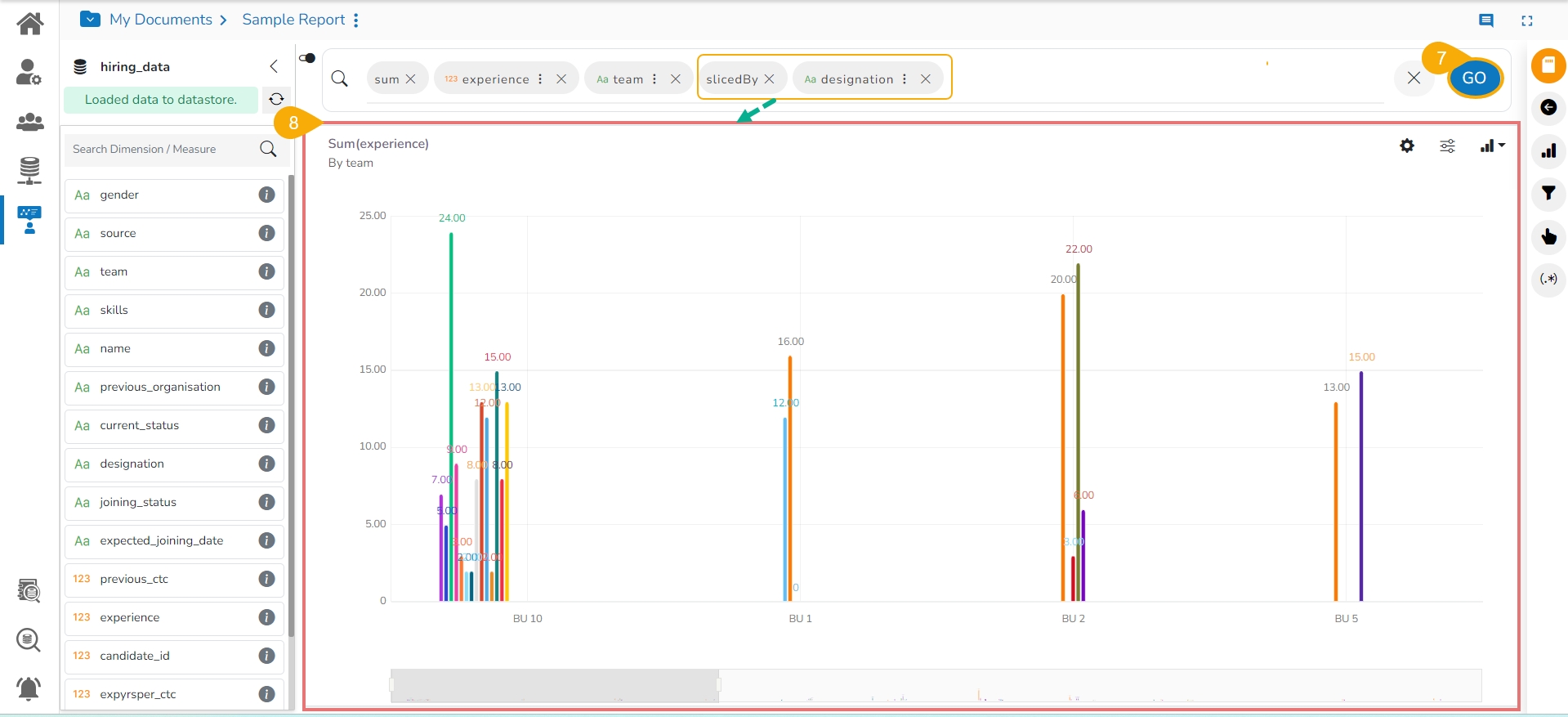The height and width of the screenshot is (717, 1568).
Task: Open chart settings gear icon
Action: click(x=1406, y=146)
